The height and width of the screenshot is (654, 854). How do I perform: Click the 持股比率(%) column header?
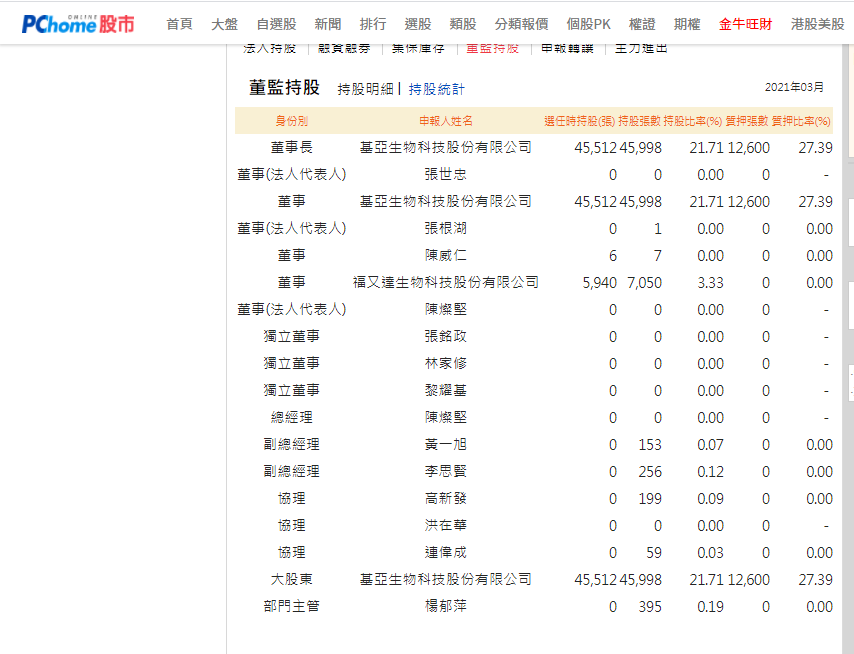(x=692, y=121)
